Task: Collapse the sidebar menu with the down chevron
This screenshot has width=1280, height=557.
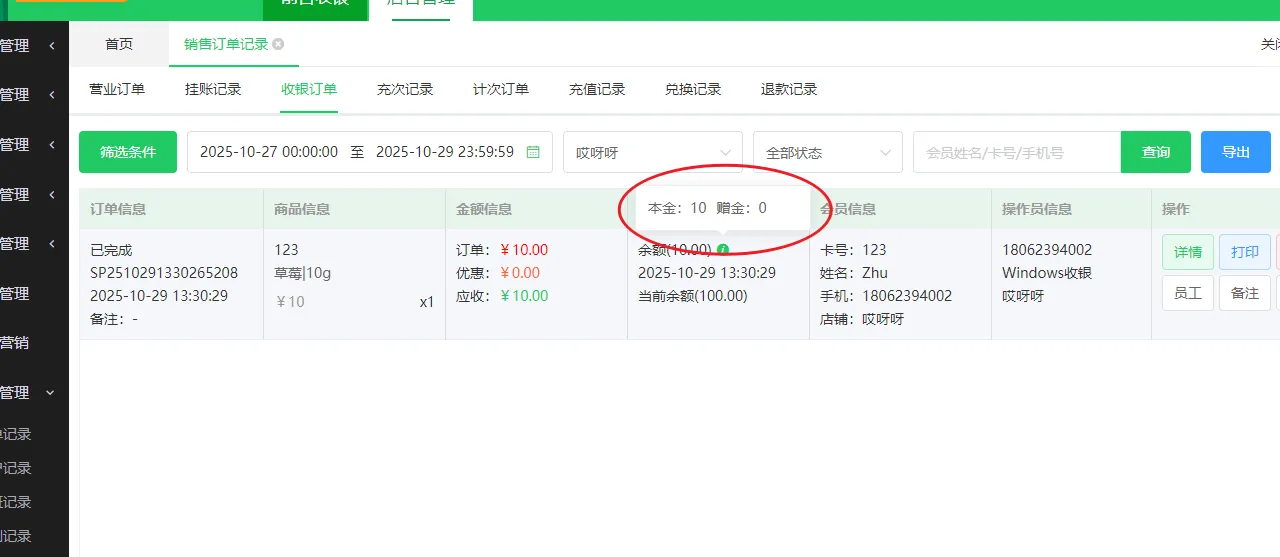Action: pyautogui.click(x=51, y=393)
